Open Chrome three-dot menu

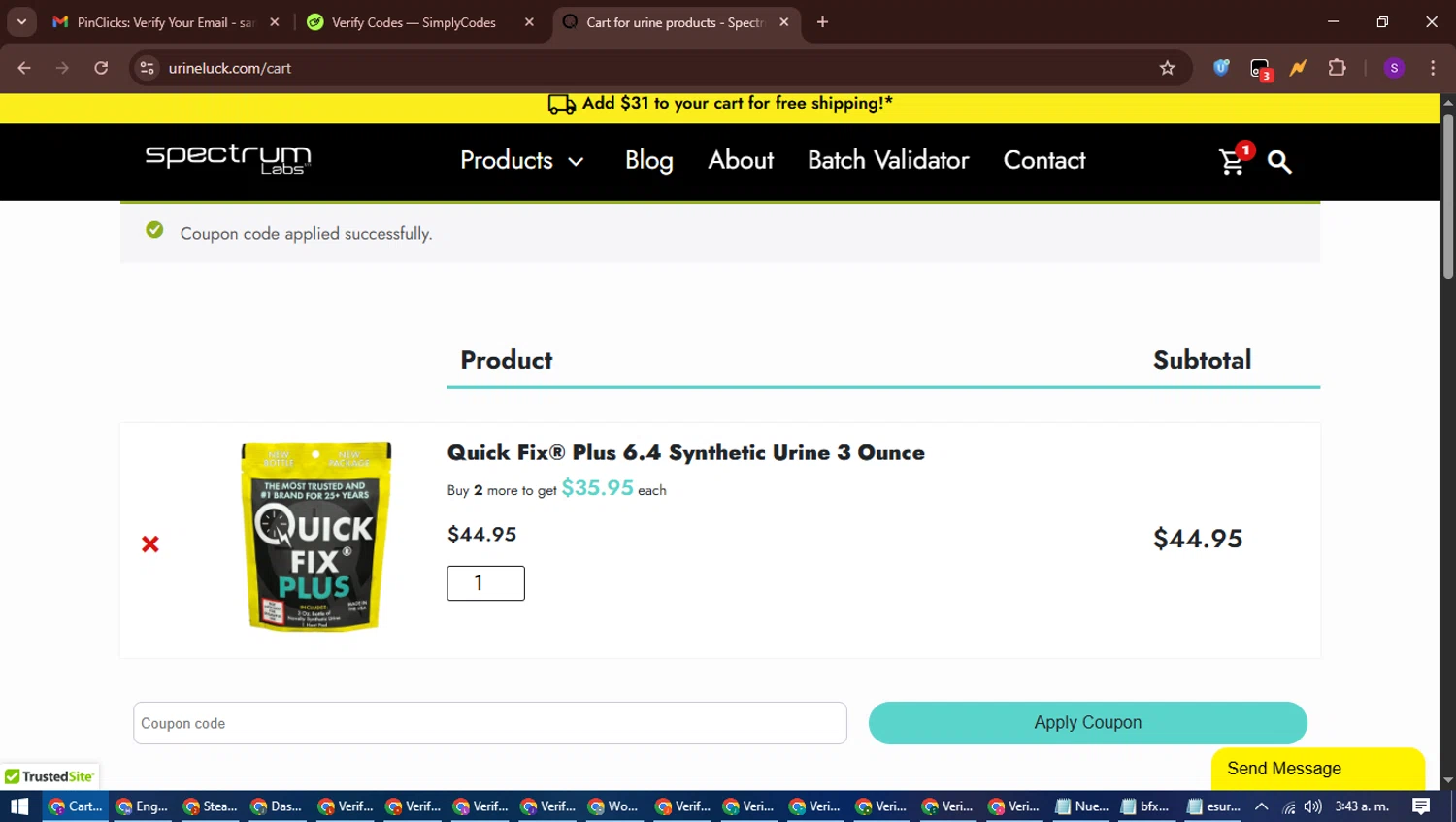click(1433, 68)
